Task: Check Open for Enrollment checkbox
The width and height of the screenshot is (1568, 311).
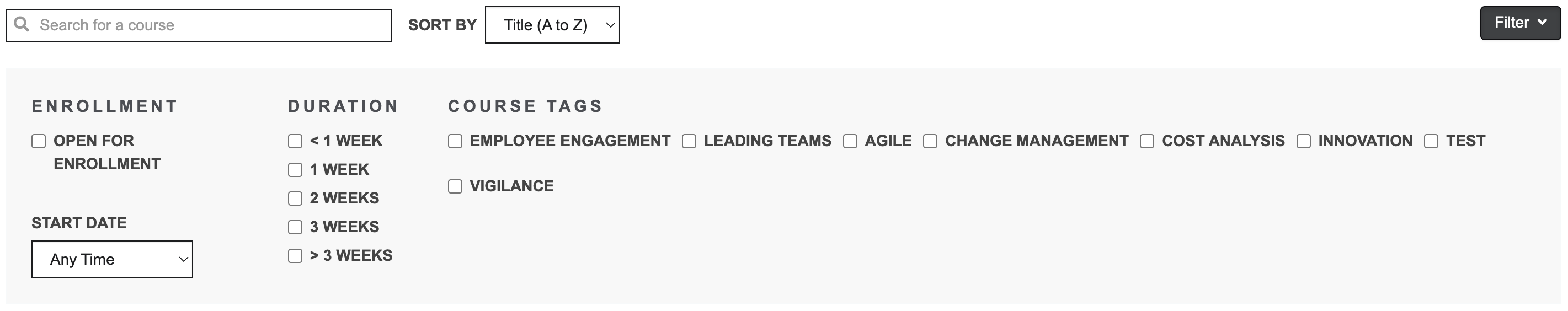Action: 39,141
